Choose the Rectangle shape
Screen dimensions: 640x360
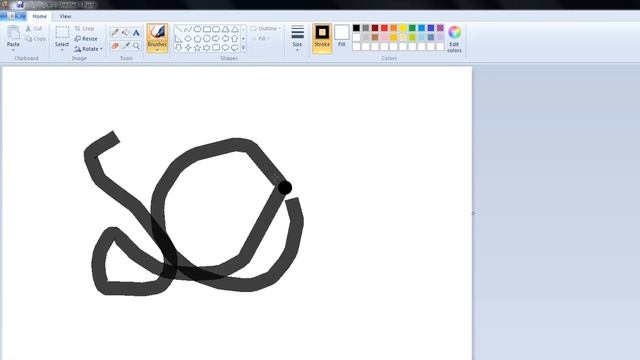[x=207, y=29]
